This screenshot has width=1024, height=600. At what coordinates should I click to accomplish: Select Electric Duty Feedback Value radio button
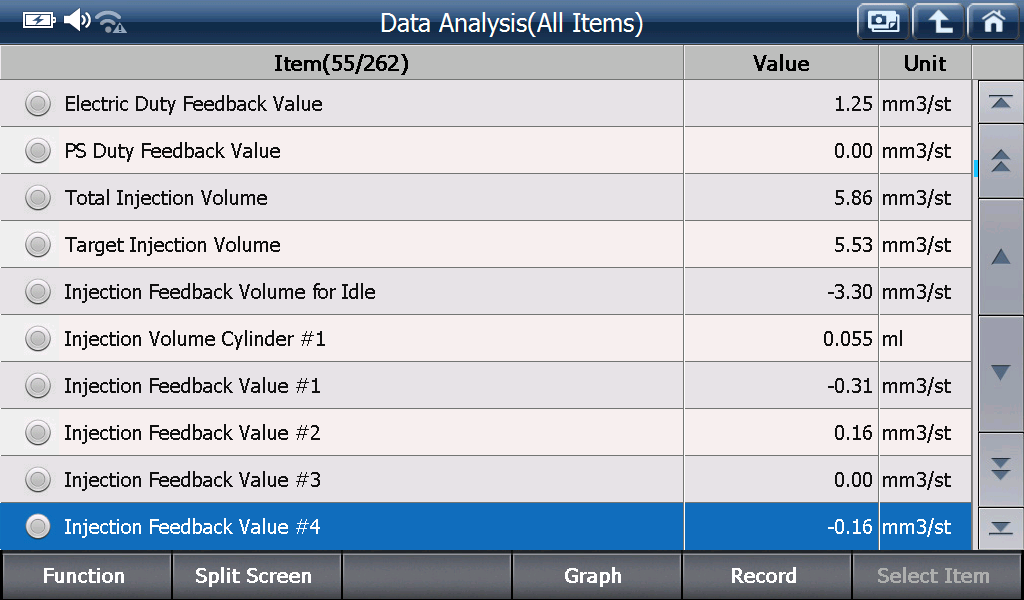(38, 104)
